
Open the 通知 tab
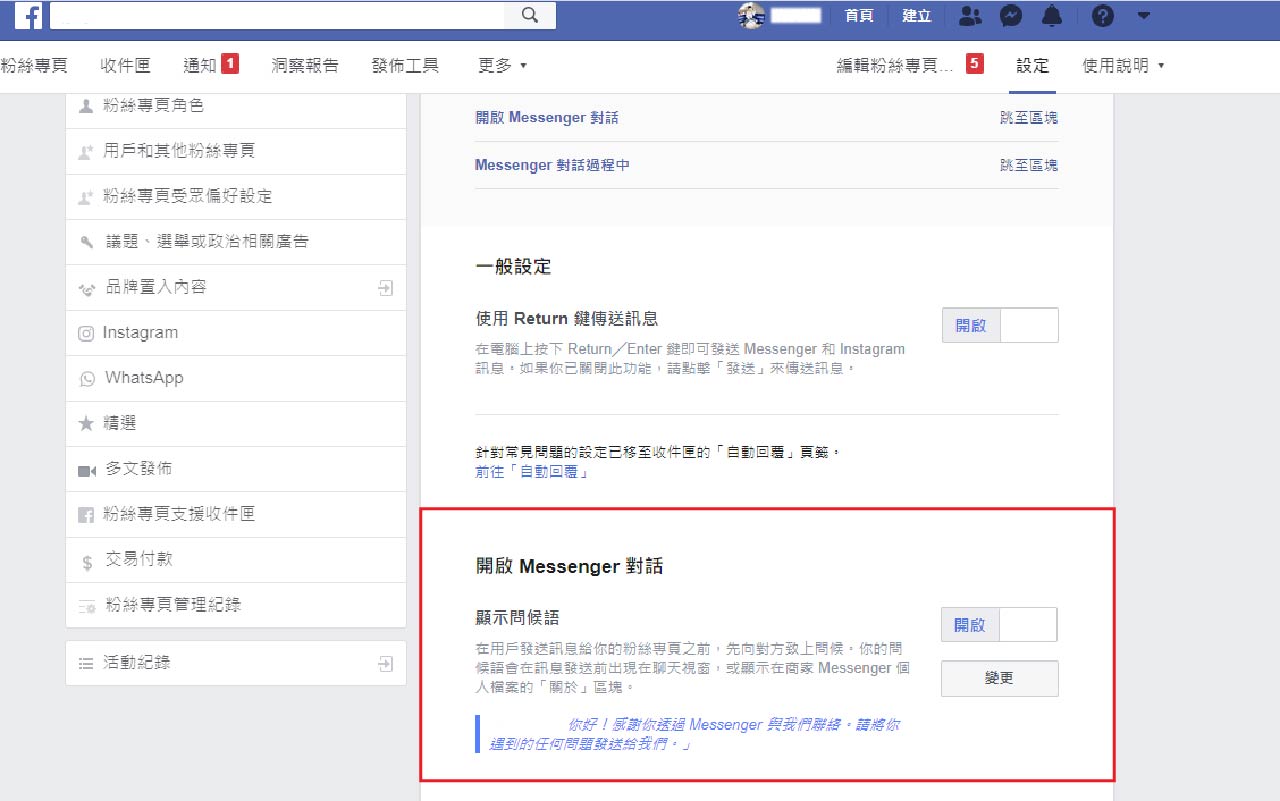[200, 66]
